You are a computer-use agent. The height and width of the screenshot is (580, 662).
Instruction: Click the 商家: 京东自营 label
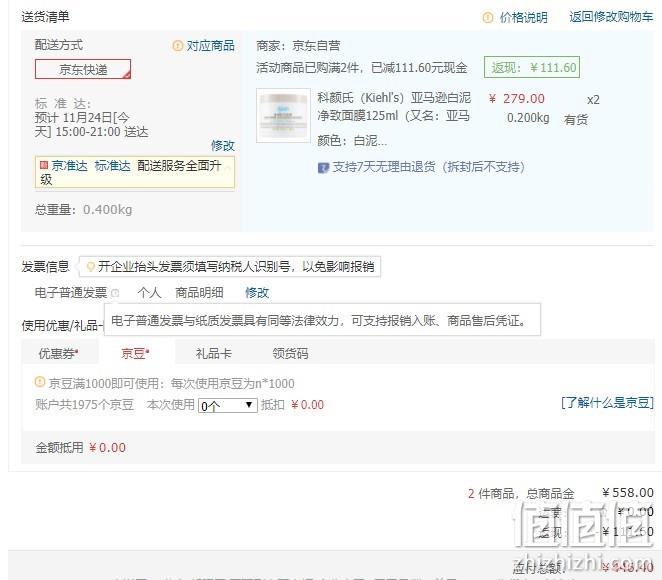pos(298,46)
